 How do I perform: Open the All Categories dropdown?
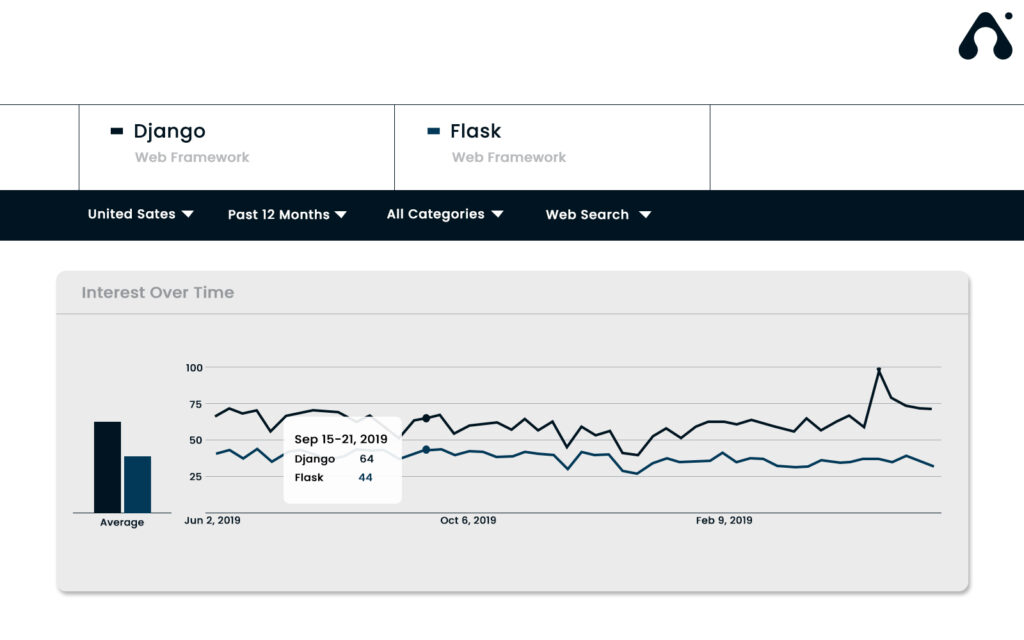[445, 214]
